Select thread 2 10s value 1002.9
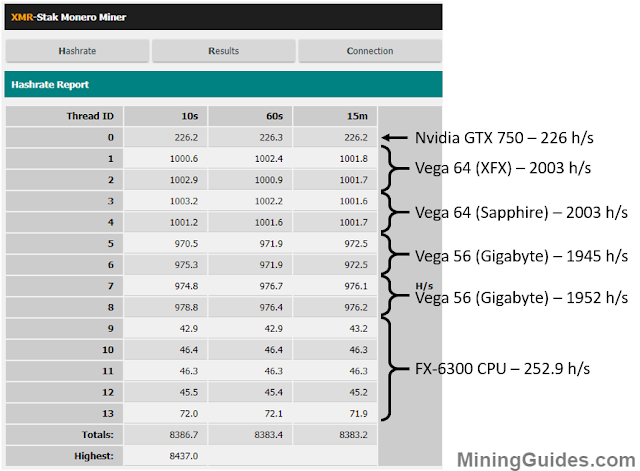Screen dimensions: 640x471 (x=184, y=180)
